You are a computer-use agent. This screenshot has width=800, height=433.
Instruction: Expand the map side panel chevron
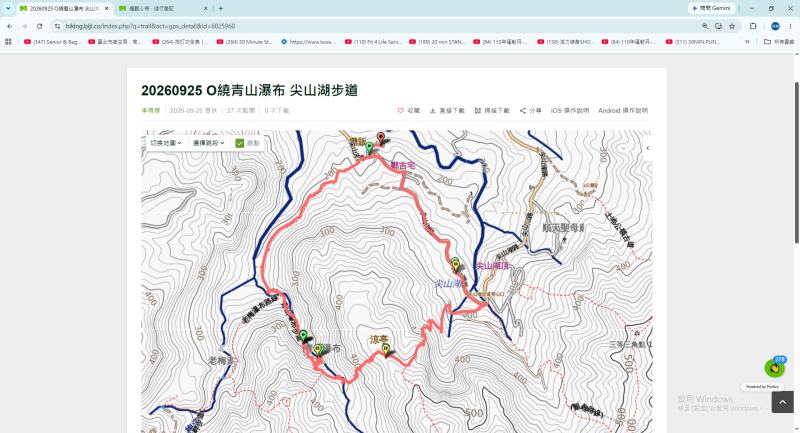647,148
